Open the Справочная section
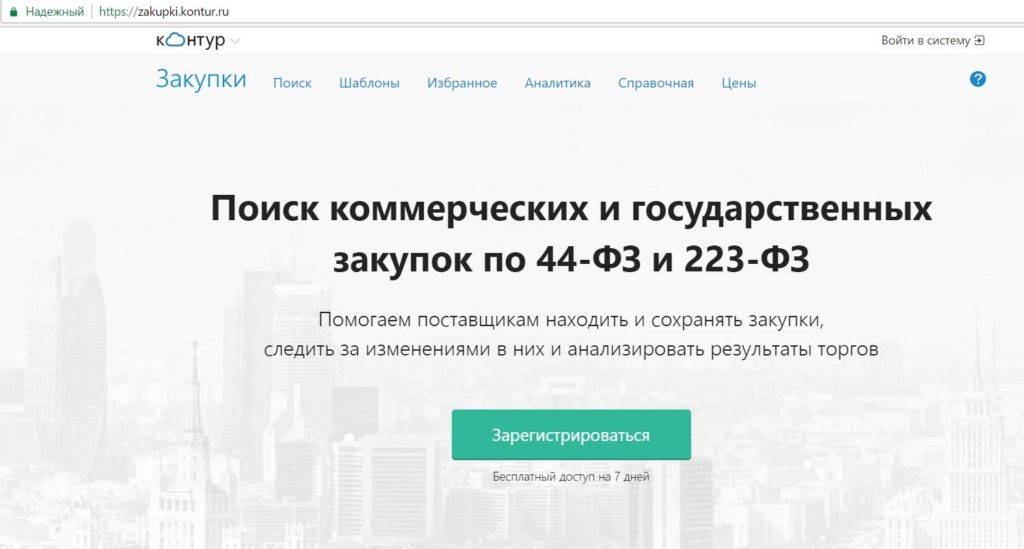1024x549 pixels. click(x=656, y=83)
